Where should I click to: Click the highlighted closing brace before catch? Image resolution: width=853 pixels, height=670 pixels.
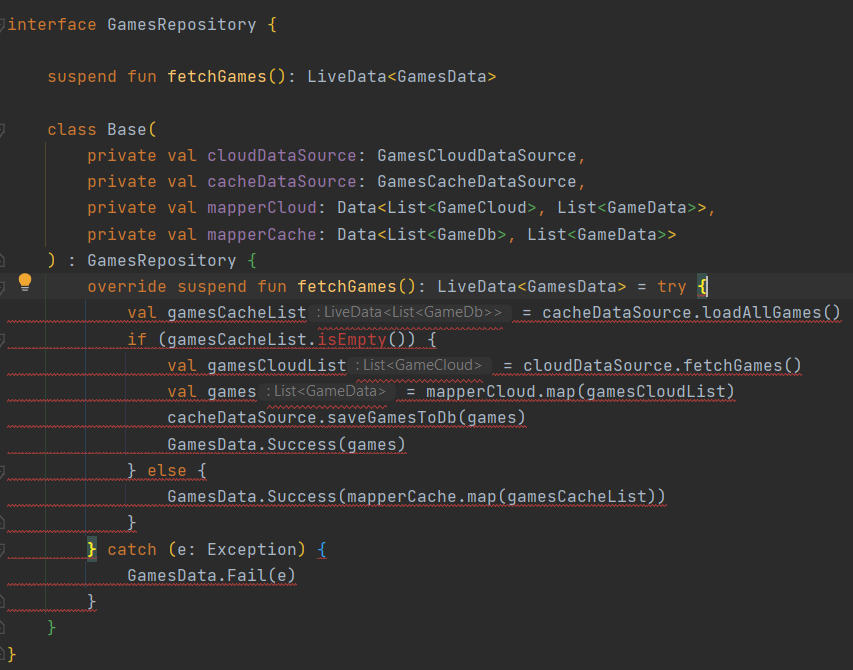(x=92, y=549)
